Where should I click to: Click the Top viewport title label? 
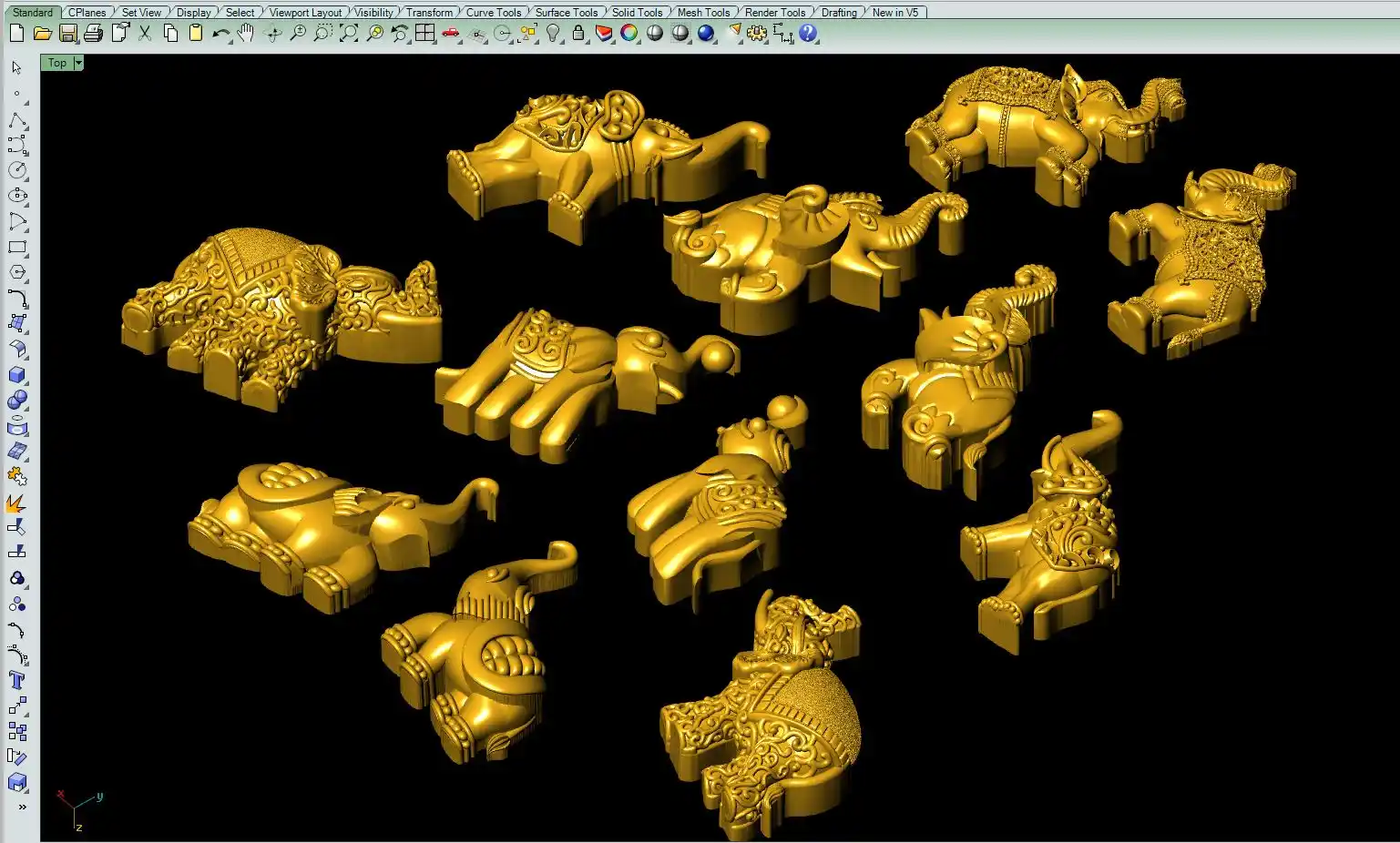[x=56, y=63]
